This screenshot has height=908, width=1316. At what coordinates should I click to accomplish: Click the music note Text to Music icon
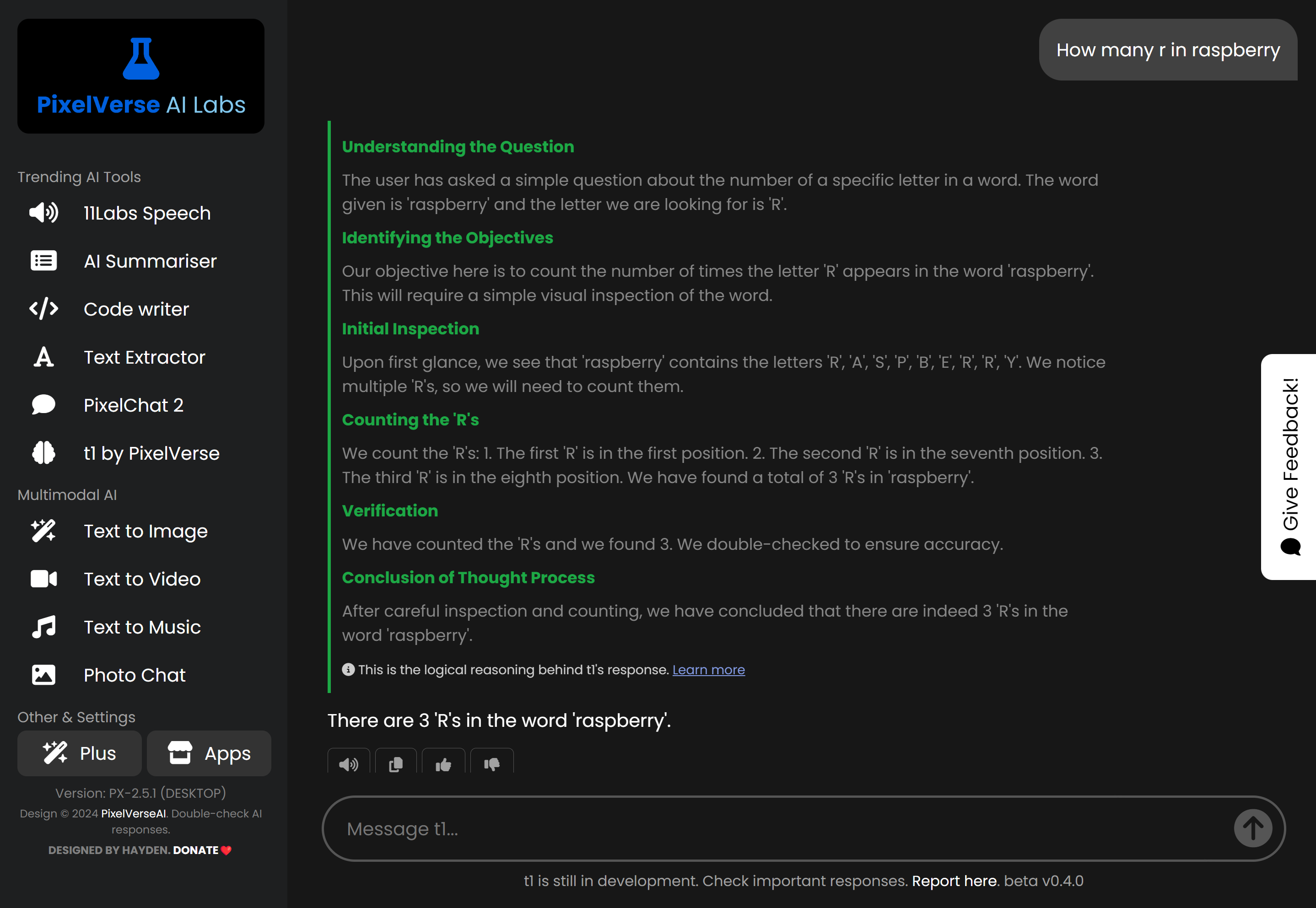click(43, 627)
